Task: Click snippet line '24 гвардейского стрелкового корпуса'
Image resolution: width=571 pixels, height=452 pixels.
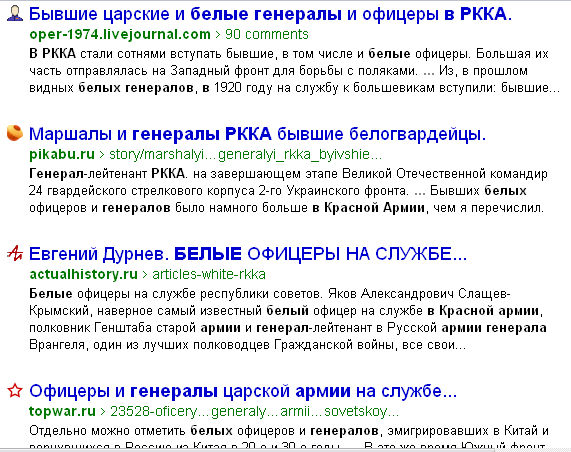Action: coord(278,190)
